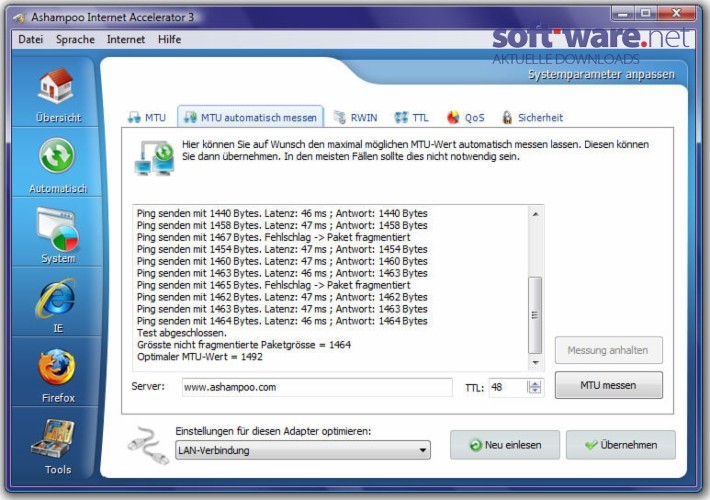710x500 pixels.
Task: Expand the LAN-Verbindung adapter dropdown
Action: coord(303,451)
